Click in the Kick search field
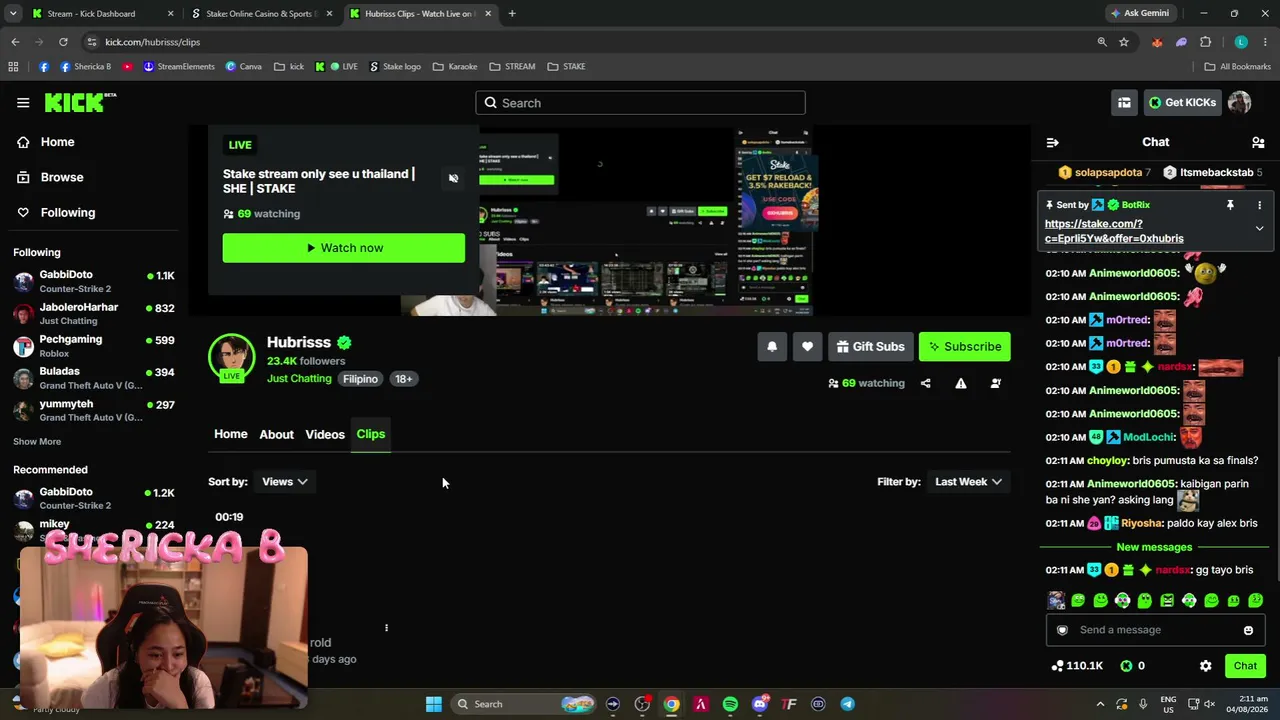The height and width of the screenshot is (720, 1280). [640, 103]
